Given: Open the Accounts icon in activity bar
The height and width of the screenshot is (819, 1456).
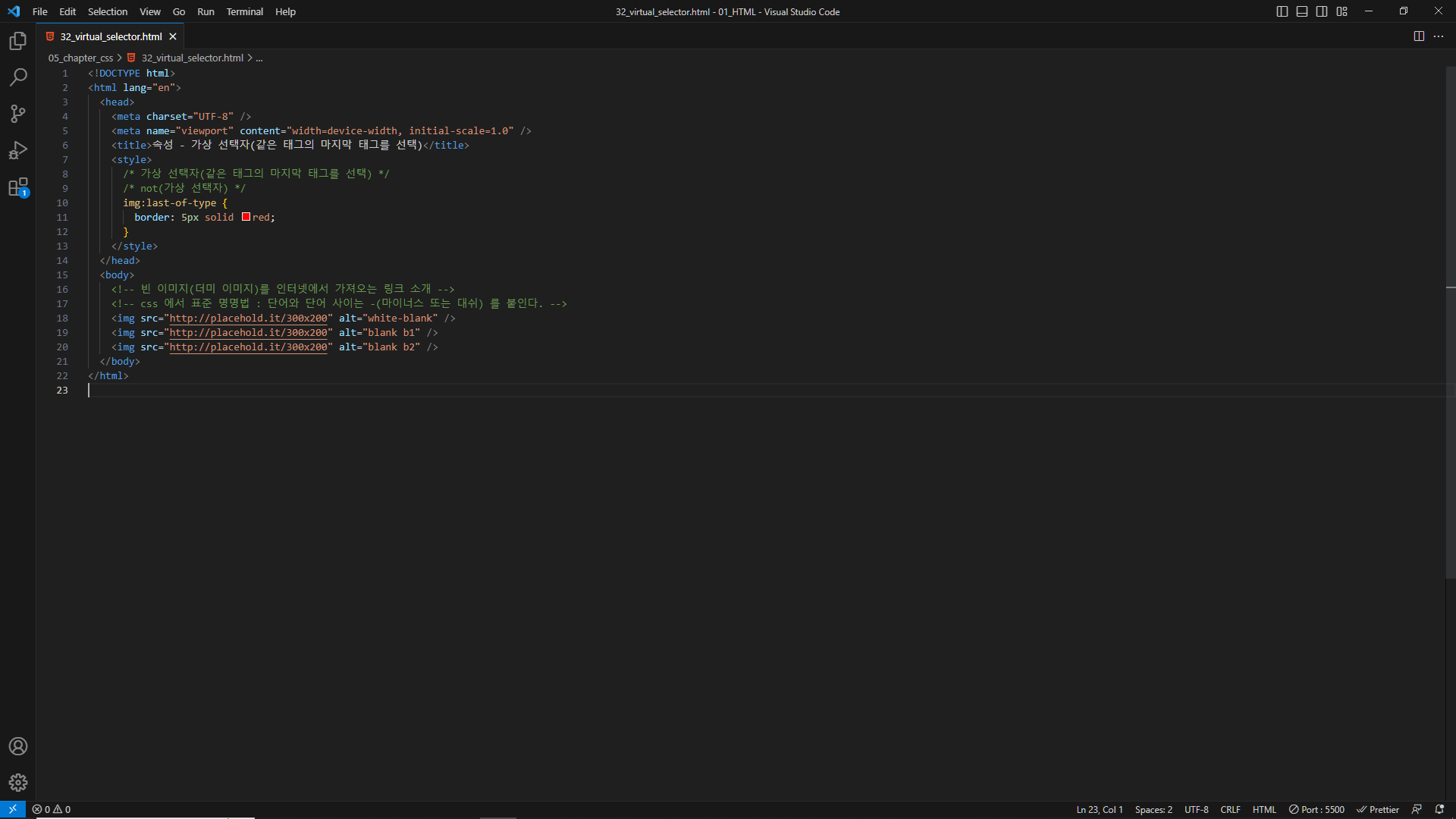Looking at the screenshot, I should tap(18, 746).
